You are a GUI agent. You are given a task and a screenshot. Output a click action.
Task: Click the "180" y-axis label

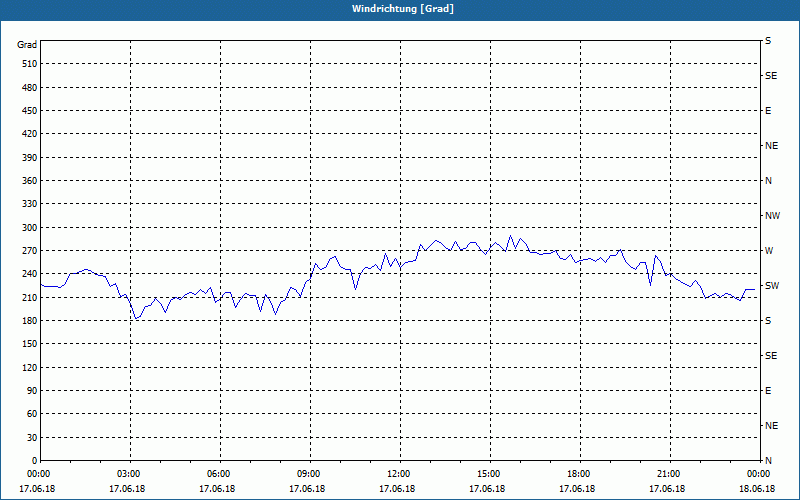[x=29, y=321]
